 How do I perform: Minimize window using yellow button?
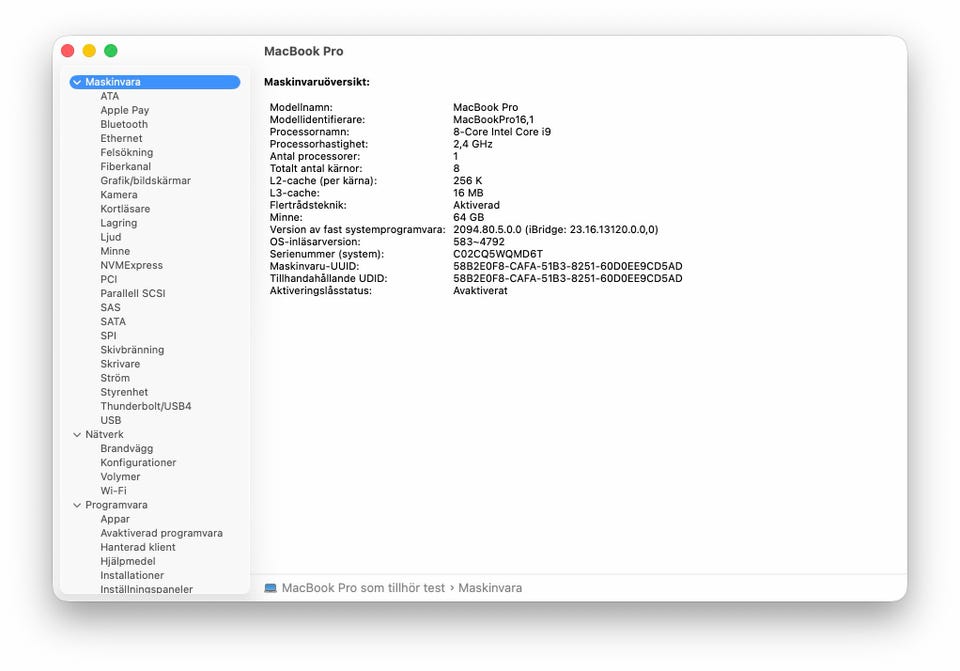coord(89,51)
